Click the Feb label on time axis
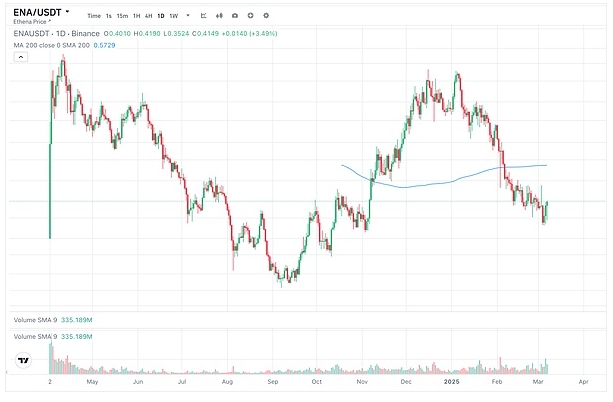Screen dimensions: 613x402 coord(497,382)
